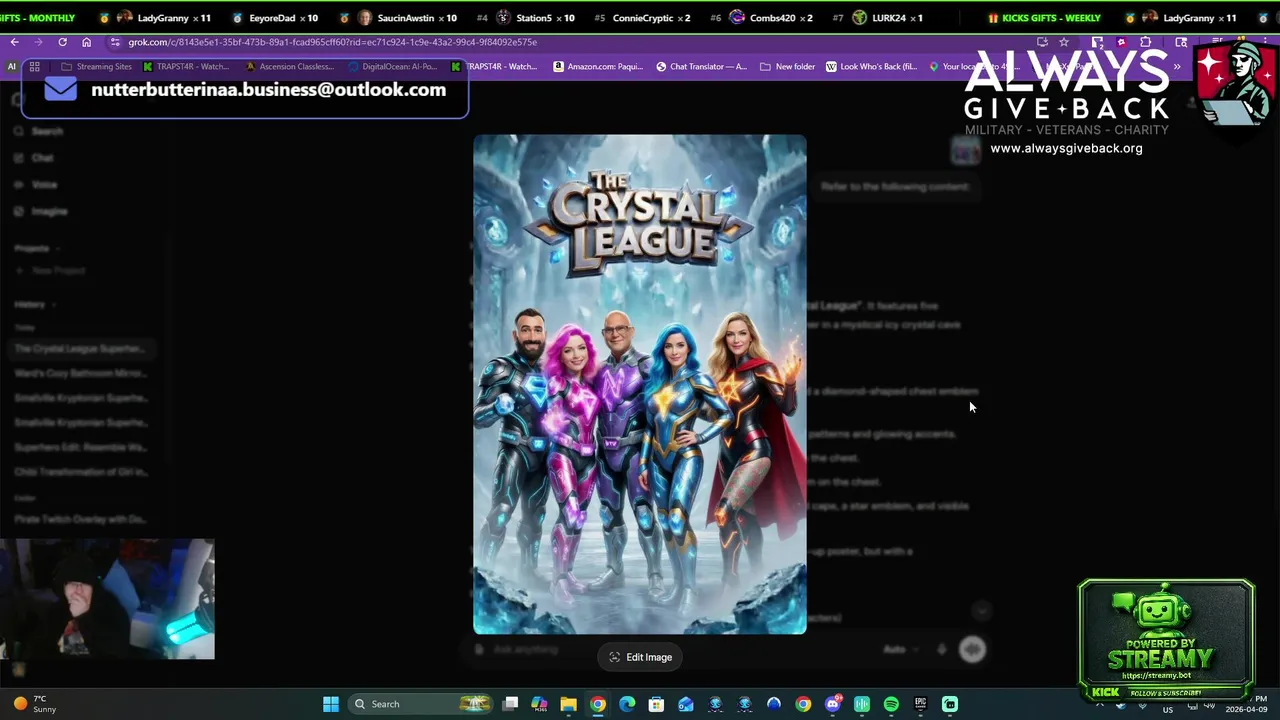Bookmark this page with the star icon
Viewport: 1280px width, 720px height.
pyautogui.click(x=1064, y=42)
